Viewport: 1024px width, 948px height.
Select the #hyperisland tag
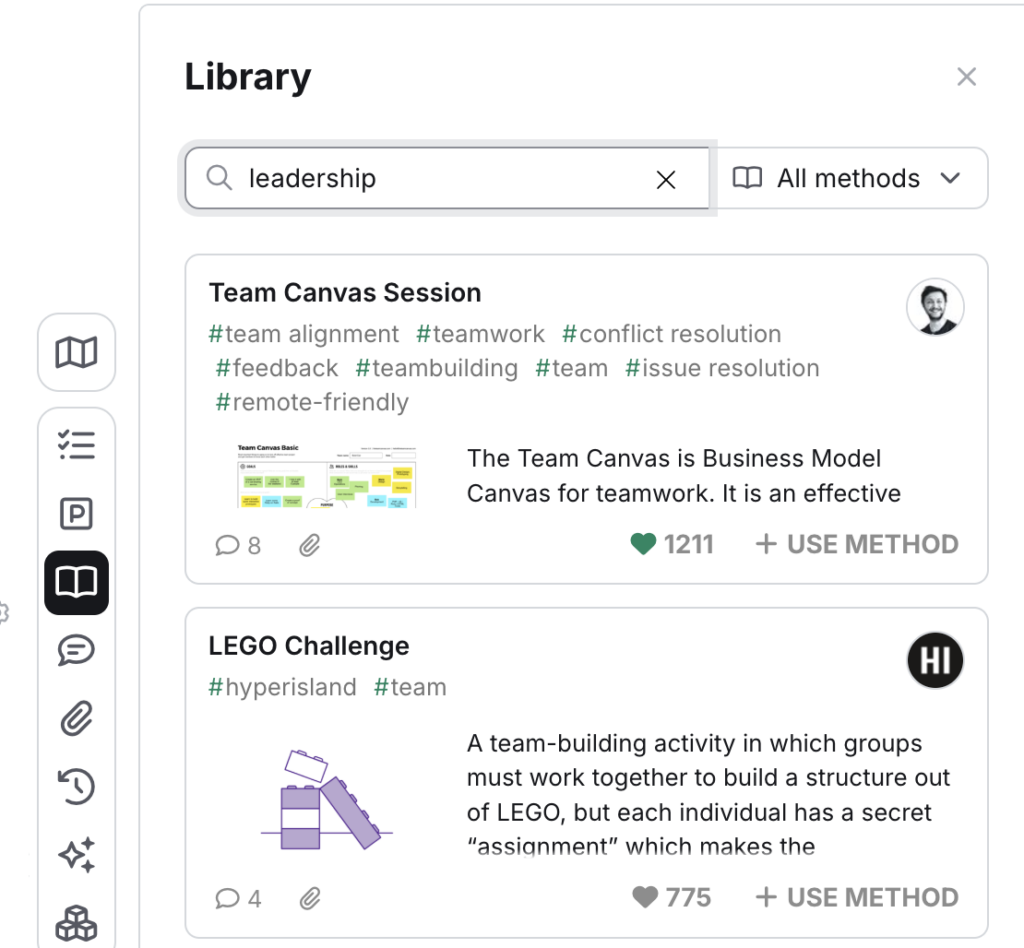(x=282, y=687)
